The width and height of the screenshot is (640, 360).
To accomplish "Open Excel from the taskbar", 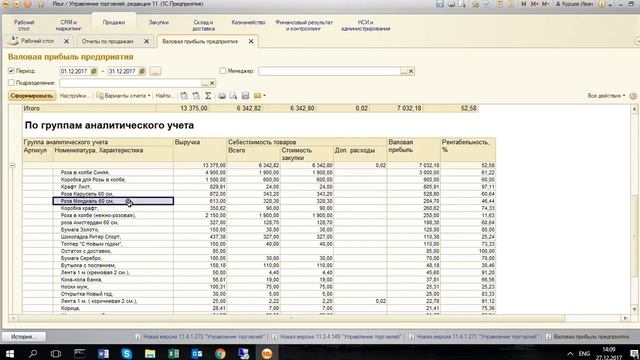I will pos(173,353).
